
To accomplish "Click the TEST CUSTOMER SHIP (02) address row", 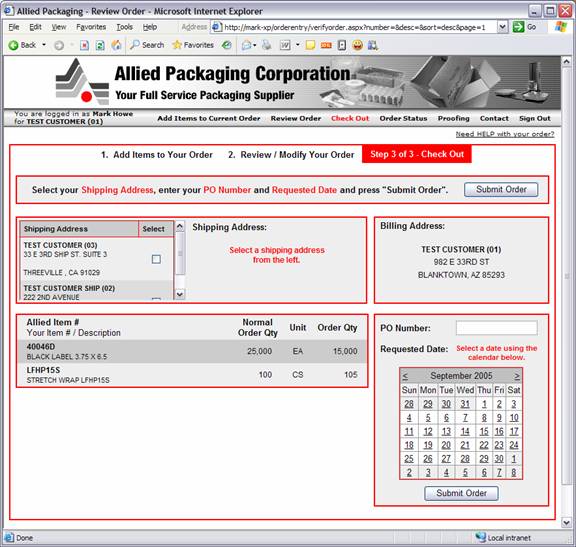I will click(x=96, y=291).
